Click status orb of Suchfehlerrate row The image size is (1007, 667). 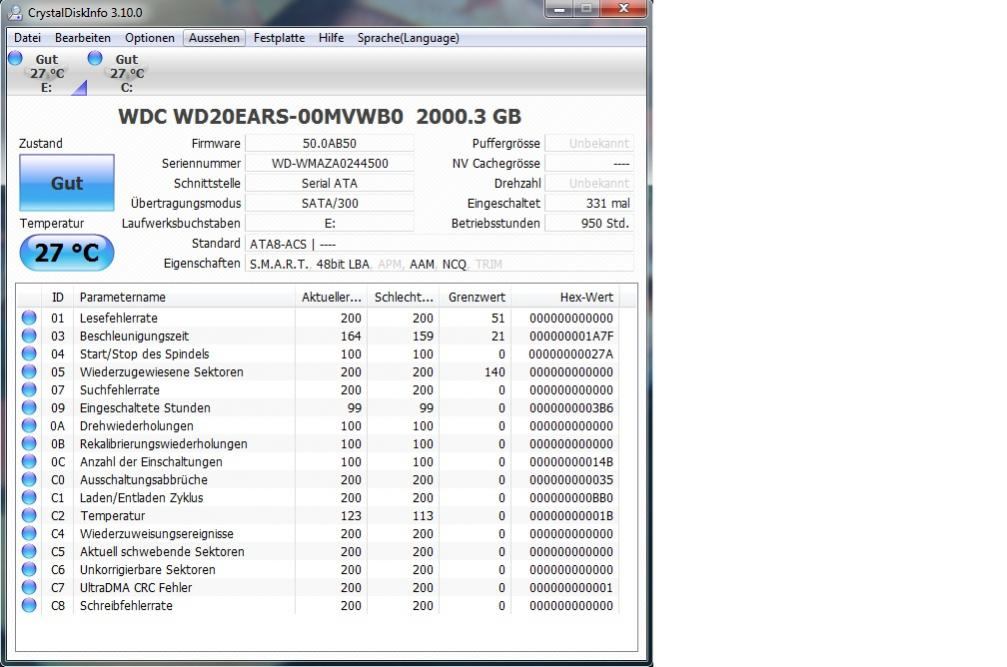point(29,390)
